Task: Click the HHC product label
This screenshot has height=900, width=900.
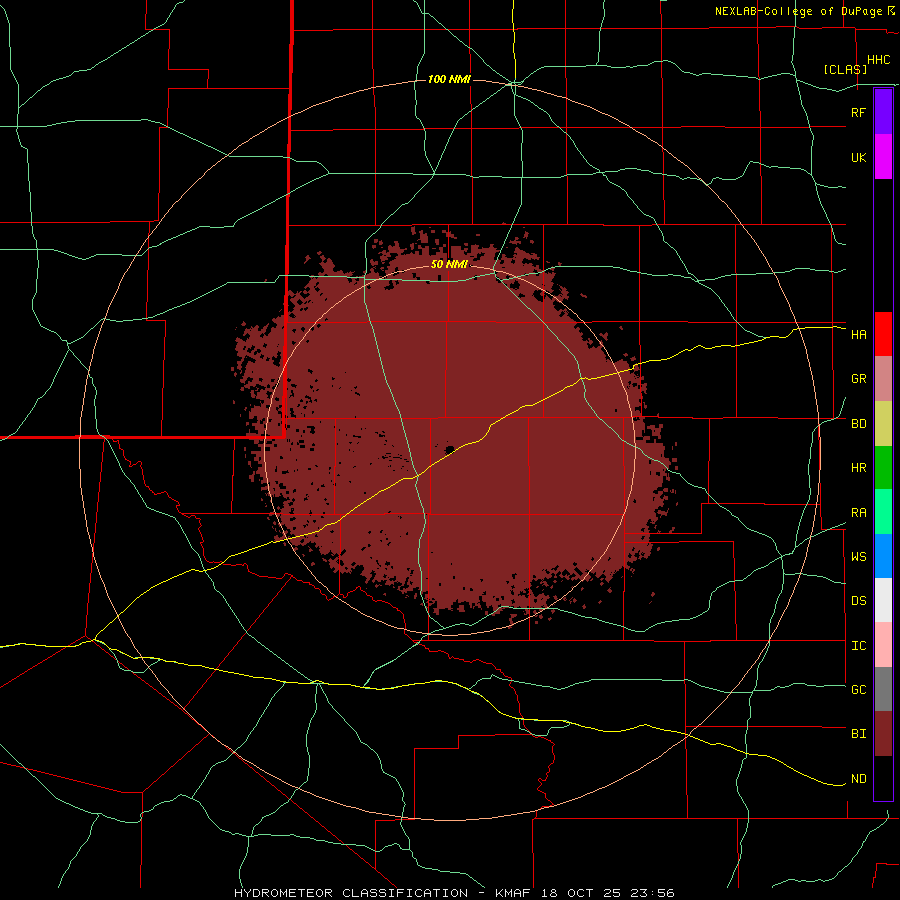Action: (x=878, y=60)
